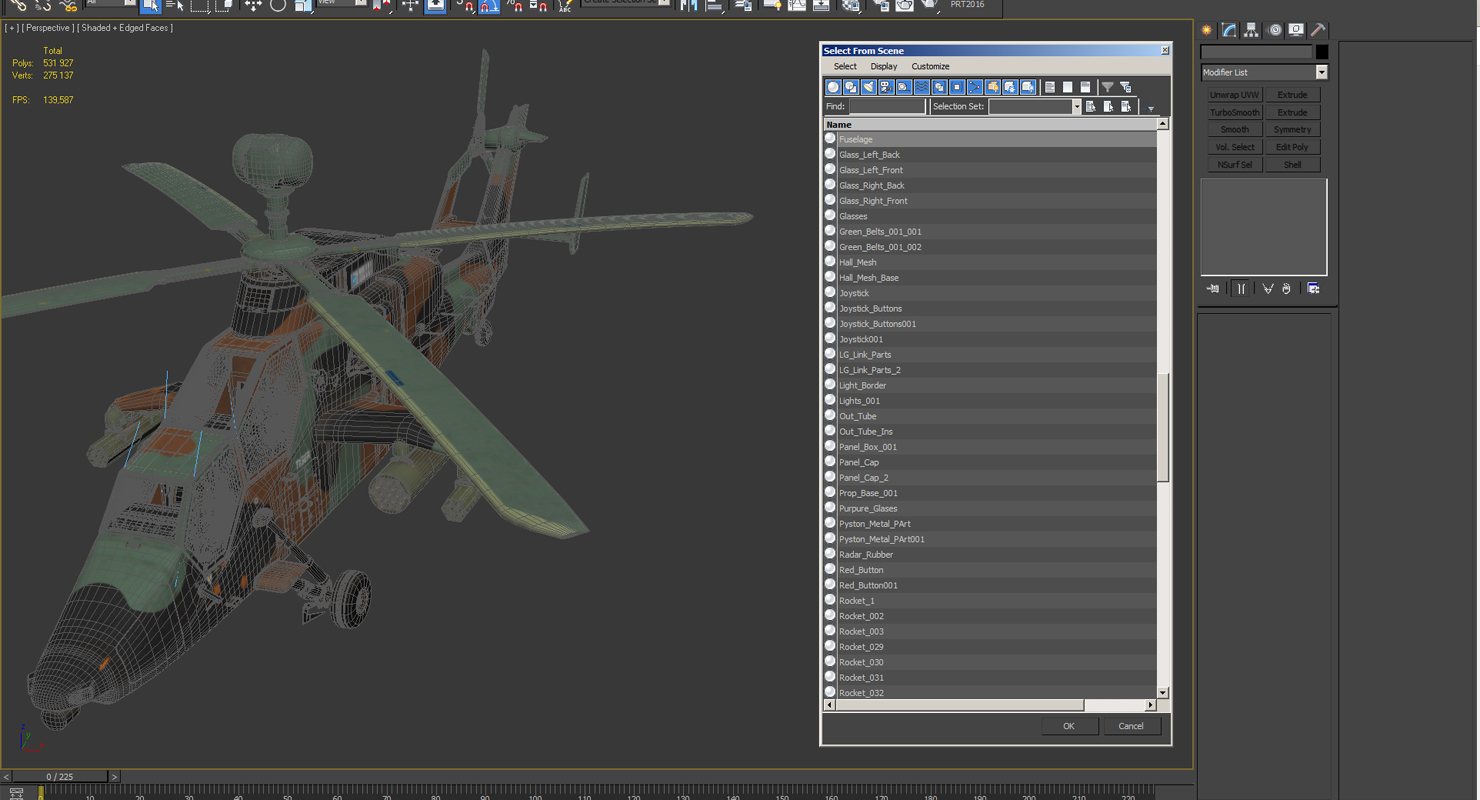Click the 0 / 225 time slider
The height and width of the screenshot is (800, 1480).
[x=59, y=776]
